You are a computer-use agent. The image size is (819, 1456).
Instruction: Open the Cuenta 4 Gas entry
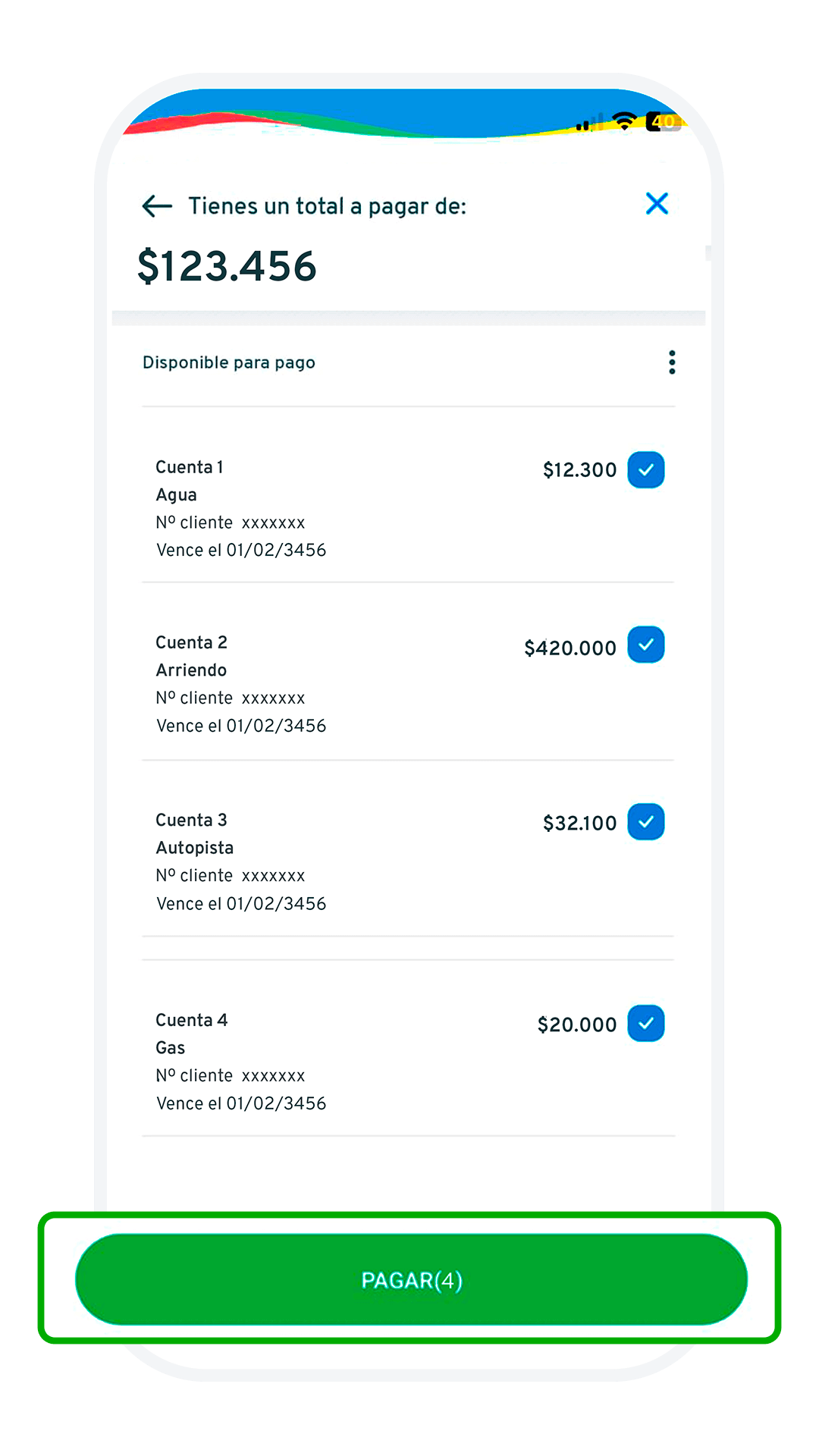click(303, 1061)
